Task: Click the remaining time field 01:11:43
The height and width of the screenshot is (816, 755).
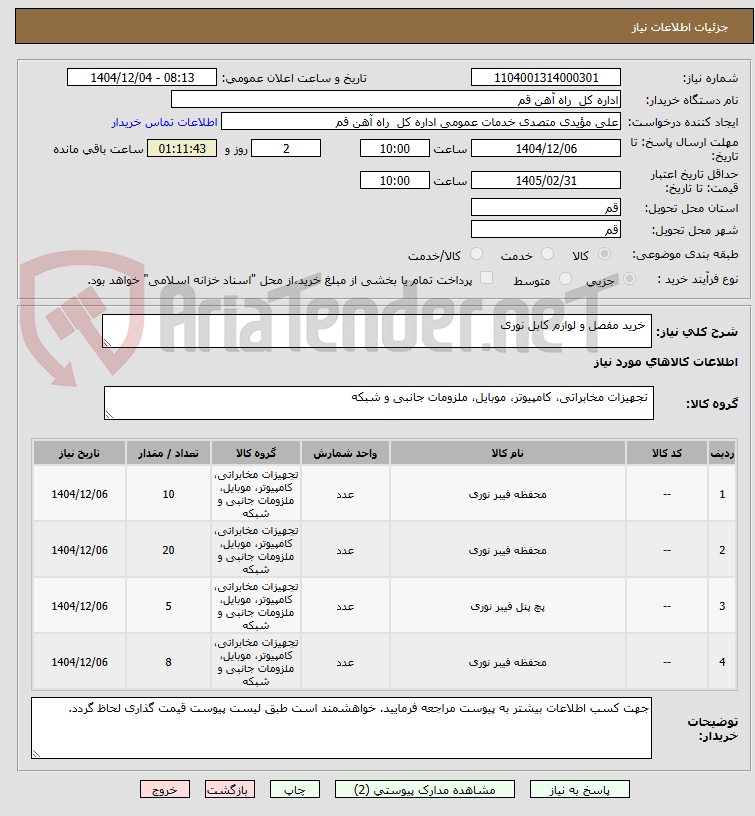Action: click(182, 148)
